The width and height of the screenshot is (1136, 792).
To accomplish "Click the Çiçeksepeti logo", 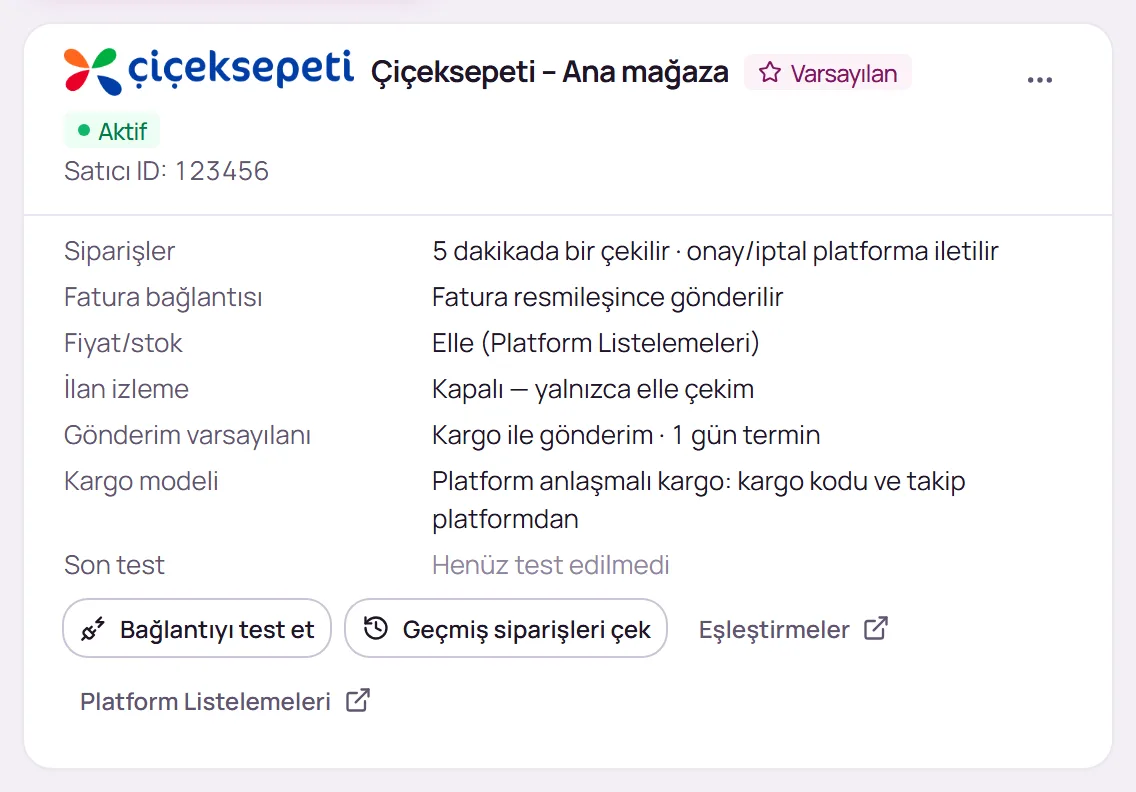I will tap(209, 72).
